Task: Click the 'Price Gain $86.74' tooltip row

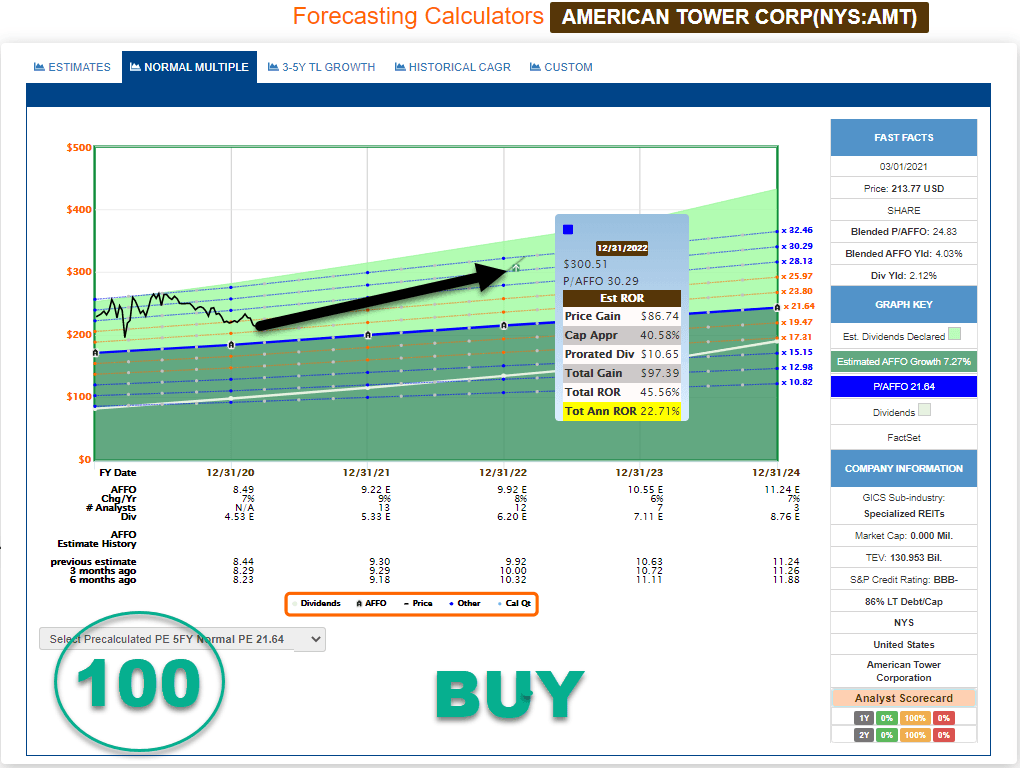Action: point(622,316)
